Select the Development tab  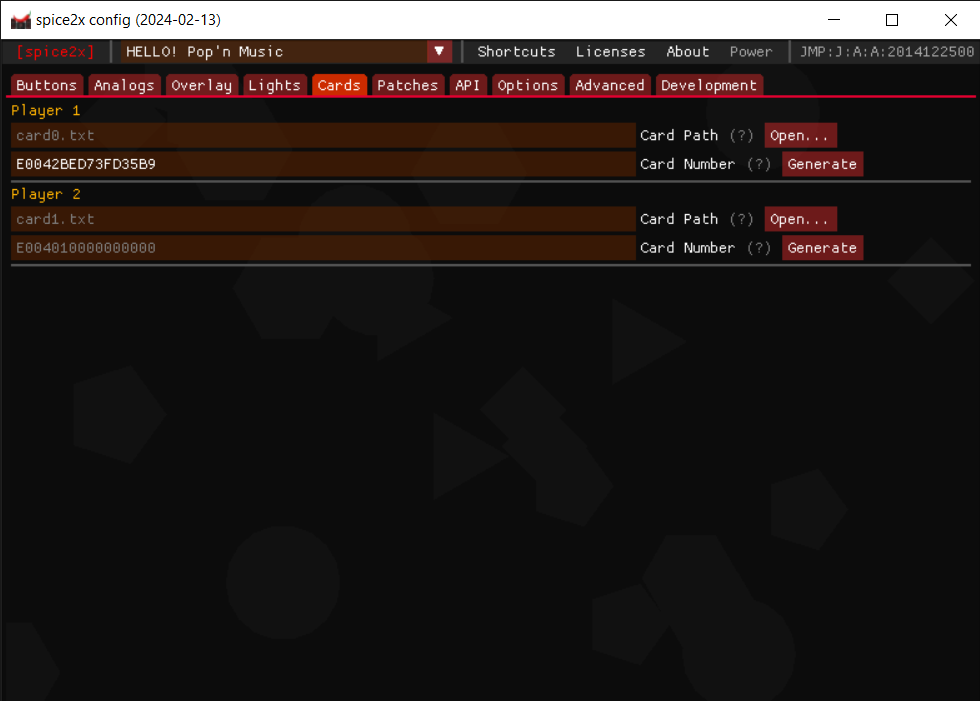click(709, 85)
